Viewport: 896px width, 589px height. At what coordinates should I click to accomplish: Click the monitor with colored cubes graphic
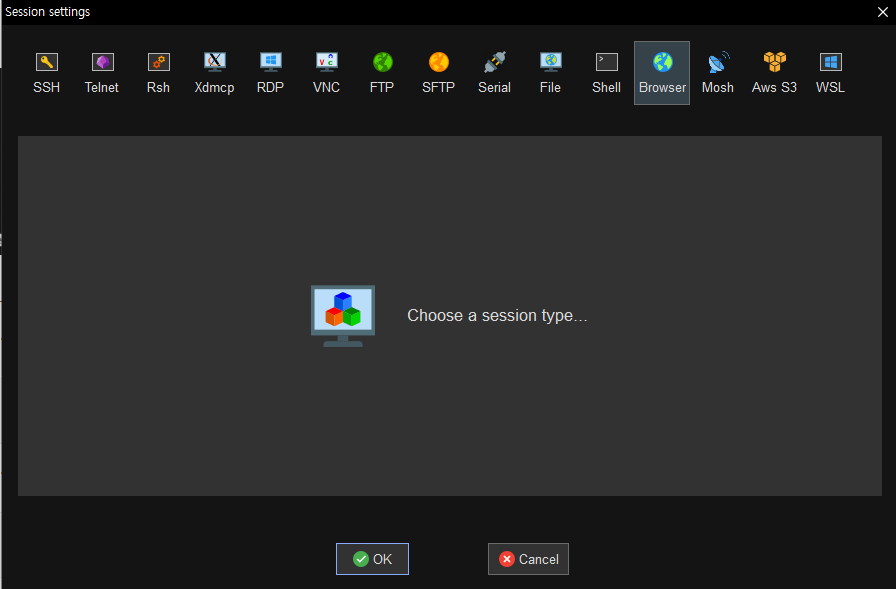click(343, 316)
